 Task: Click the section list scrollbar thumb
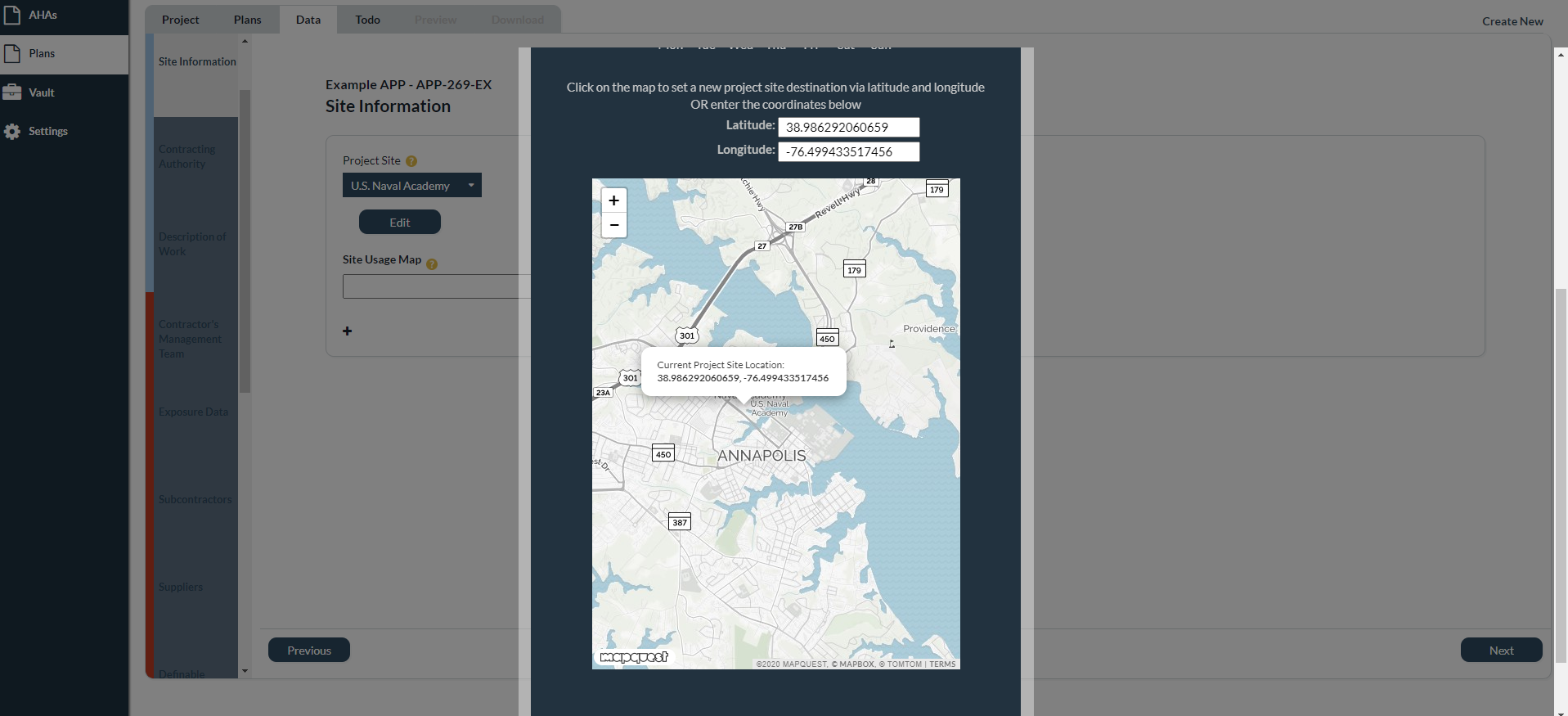(x=245, y=241)
